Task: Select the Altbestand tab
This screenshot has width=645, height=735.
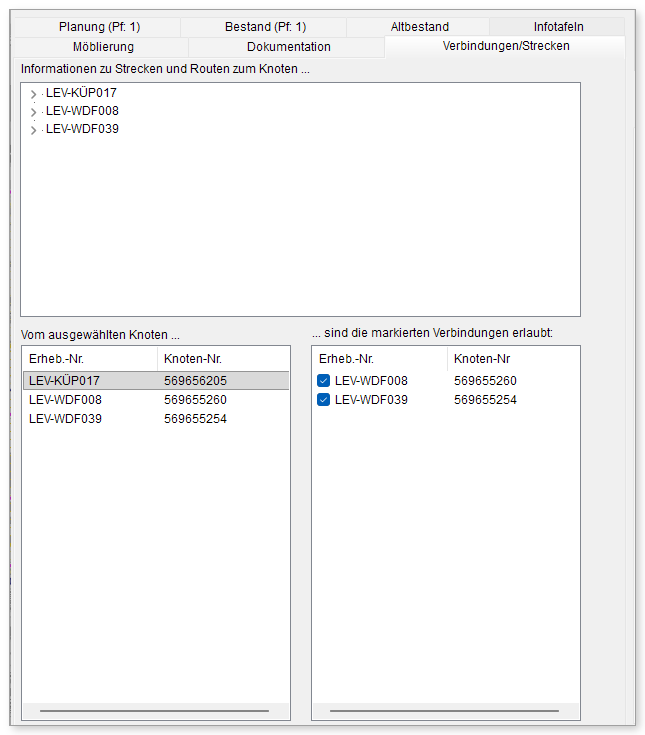Action: click(x=419, y=27)
